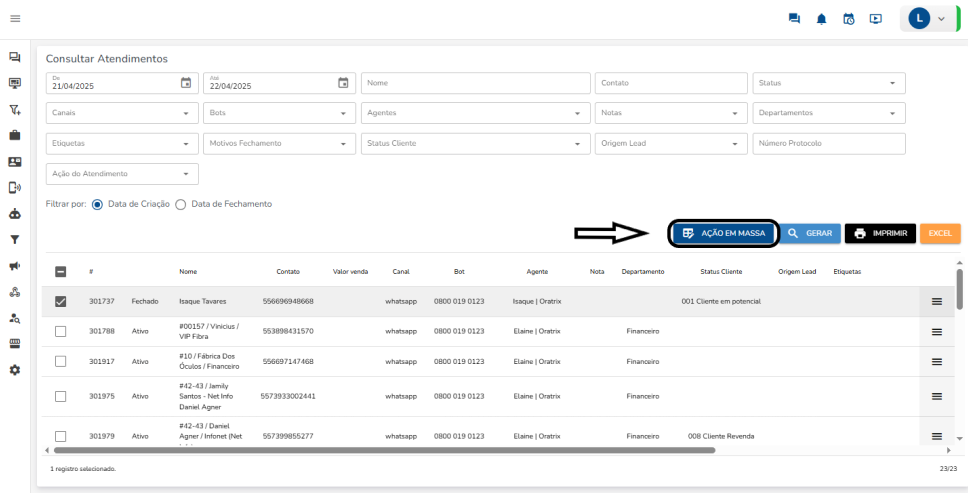Click the calendar clock icon in header
Image resolution: width=968 pixels, height=493 pixels.
click(x=848, y=19)
